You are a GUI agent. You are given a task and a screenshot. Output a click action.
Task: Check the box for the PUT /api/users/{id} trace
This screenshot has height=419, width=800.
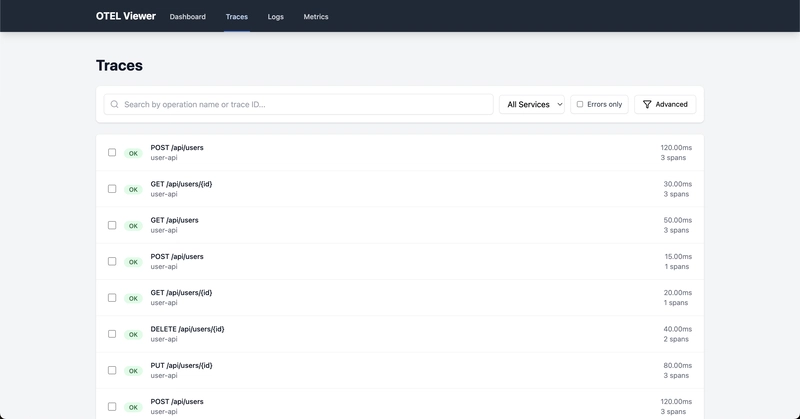pyautogui.click(x=112, y=371)
